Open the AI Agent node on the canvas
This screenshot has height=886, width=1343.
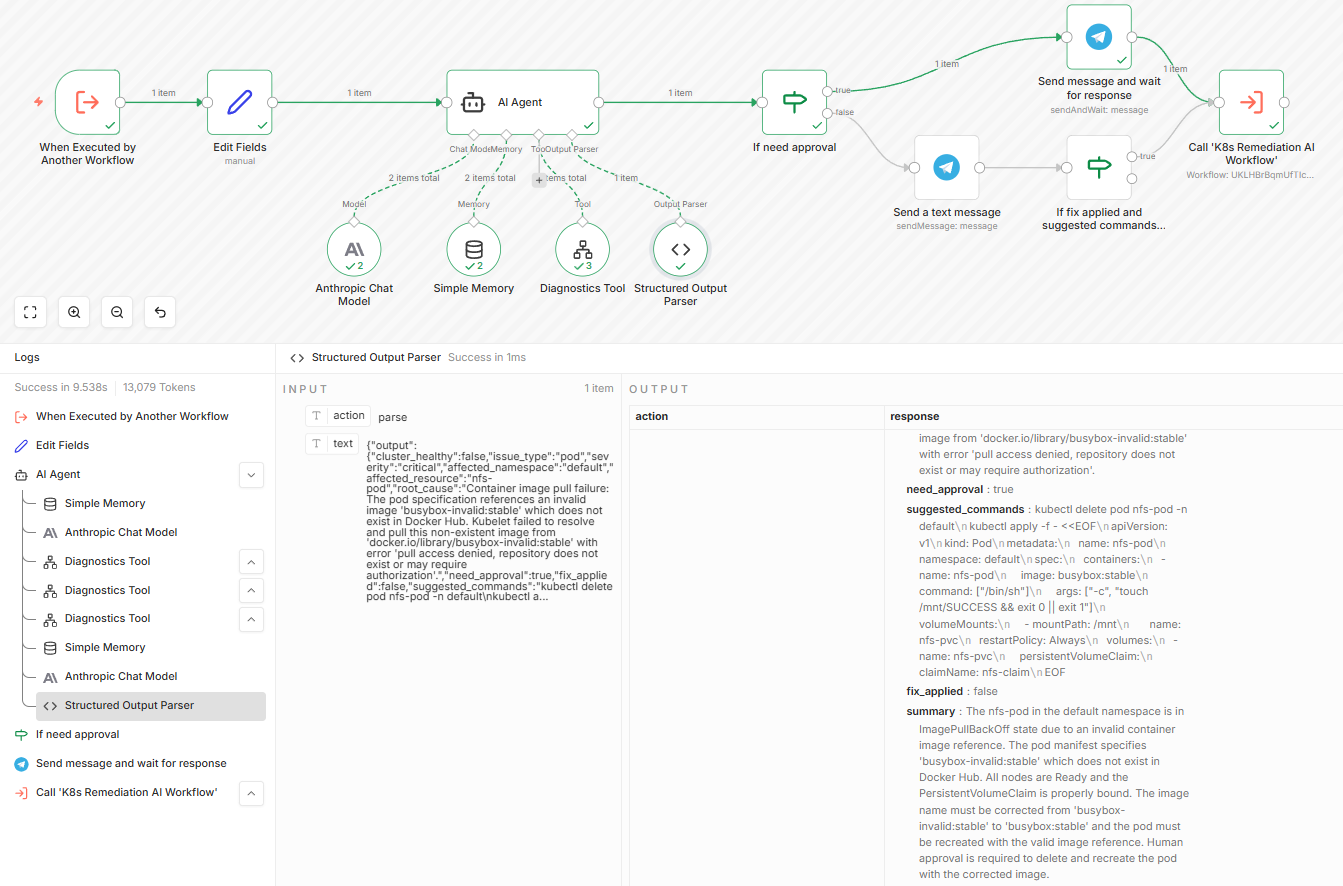pyautogui.click(x=522, y=101)
